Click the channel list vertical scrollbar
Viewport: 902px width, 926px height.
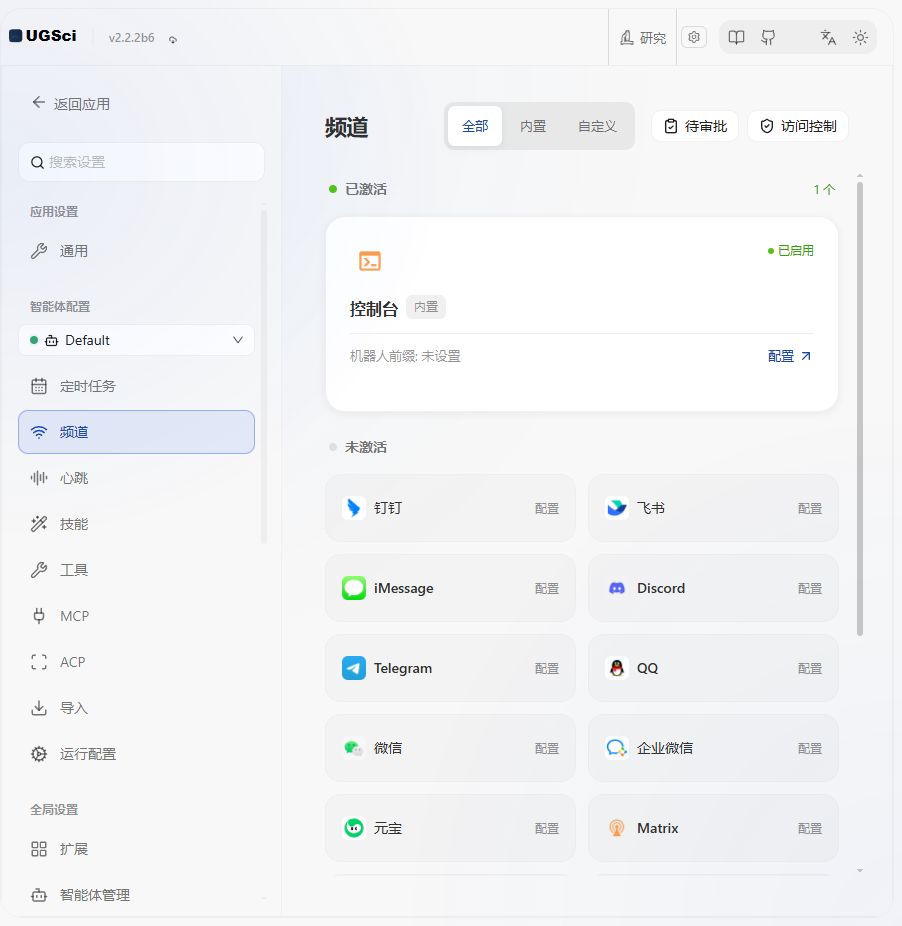pyautogui.click(x=860, y=409)
